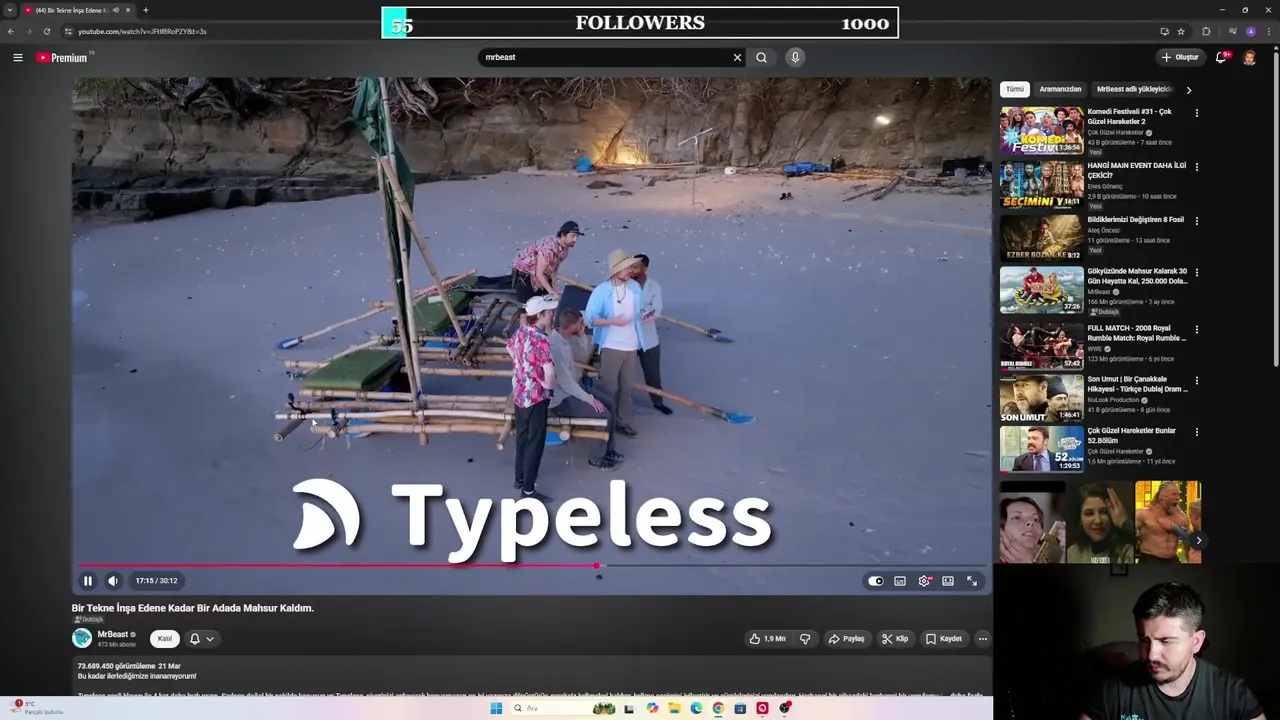Save the video with the Kaydet button
The width and height of the screenshot is (1280, 720).
[944, 638]
